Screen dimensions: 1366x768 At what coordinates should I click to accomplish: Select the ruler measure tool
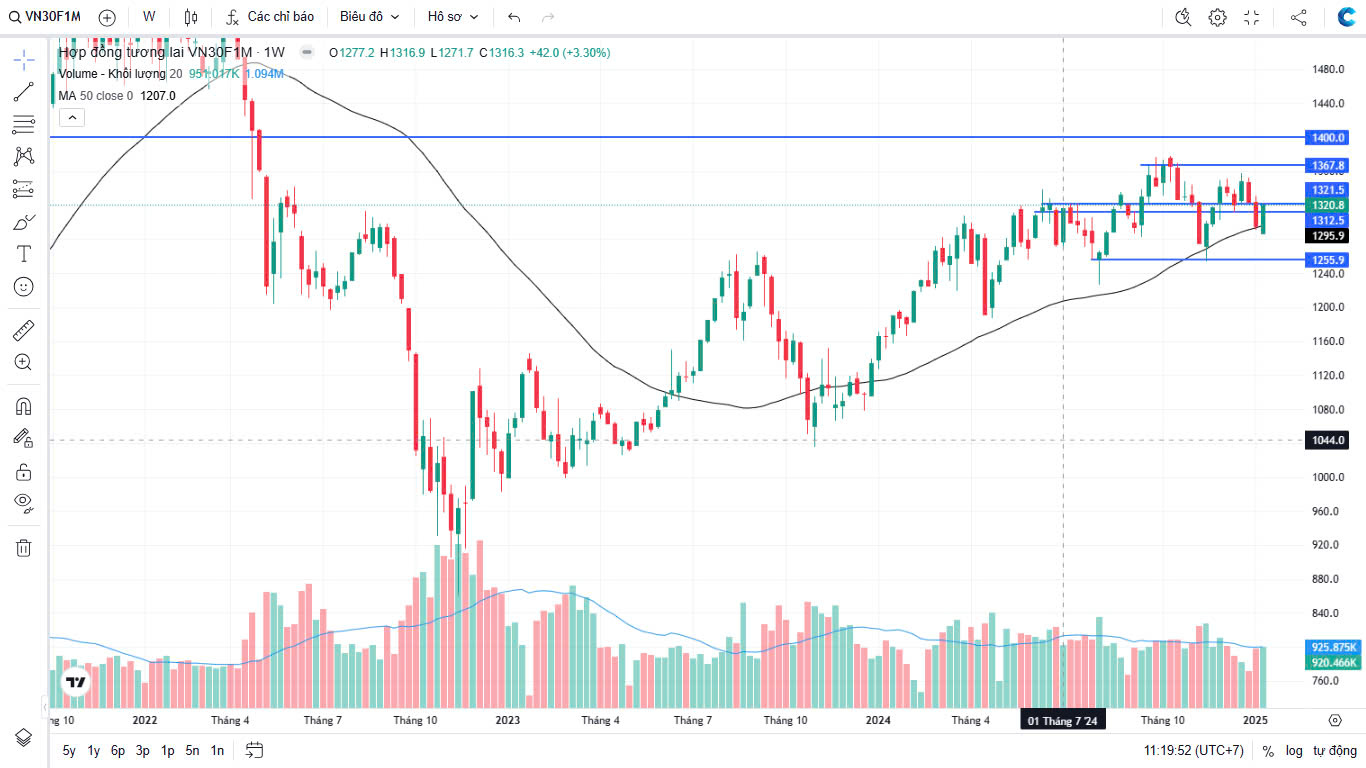click(x=24, y=329)
